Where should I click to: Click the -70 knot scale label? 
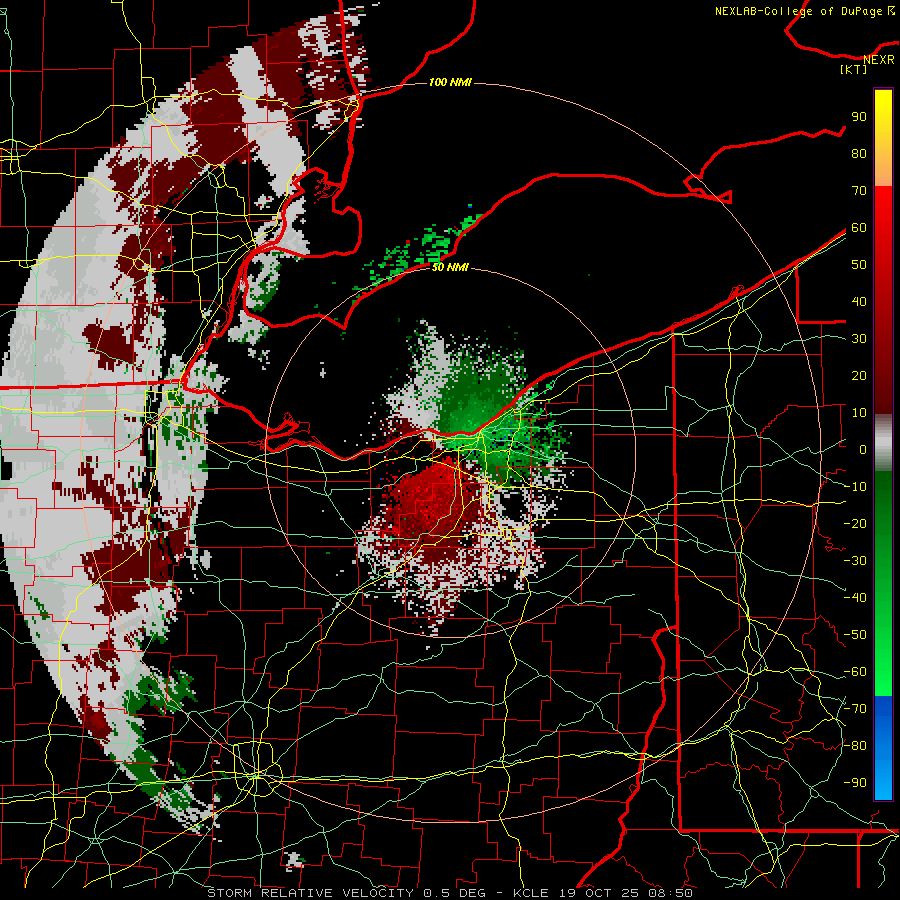(855, 709)
